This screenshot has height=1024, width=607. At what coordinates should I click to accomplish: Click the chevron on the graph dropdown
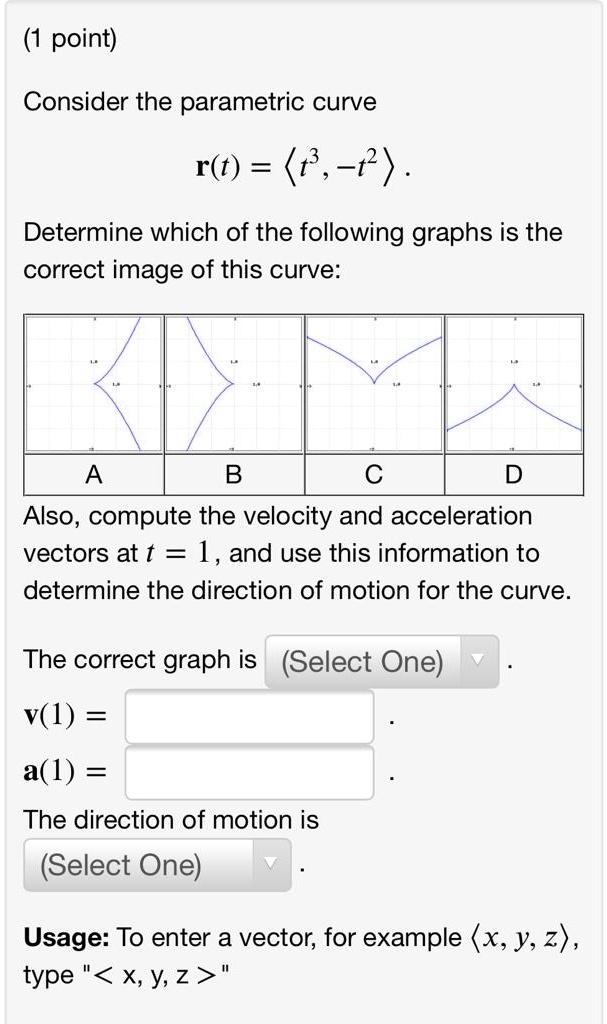pos(478,661)
